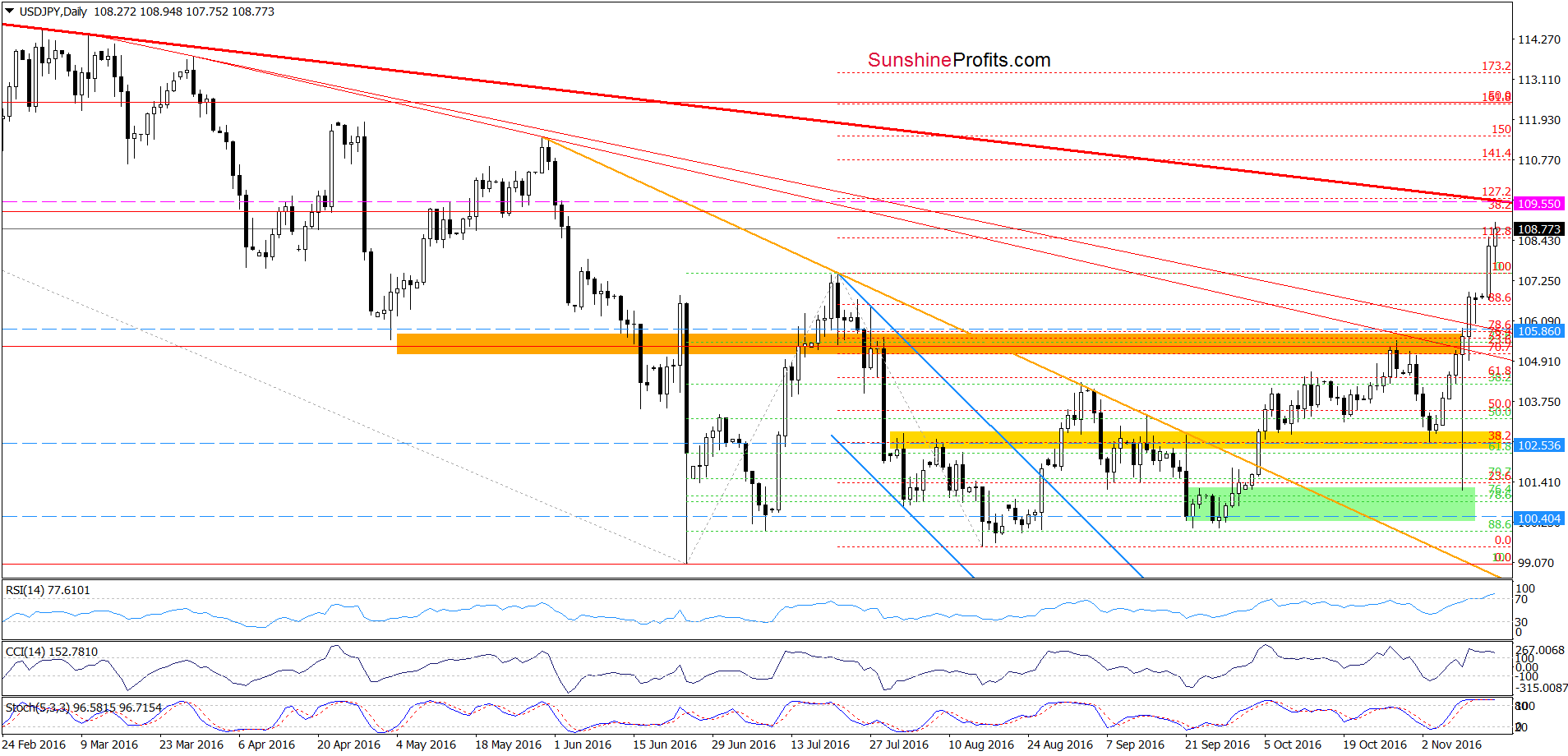Viewport: 1568px width, 756px height.
Task: Click the blue 105.860 price label
Action: tap(1538, 331)
